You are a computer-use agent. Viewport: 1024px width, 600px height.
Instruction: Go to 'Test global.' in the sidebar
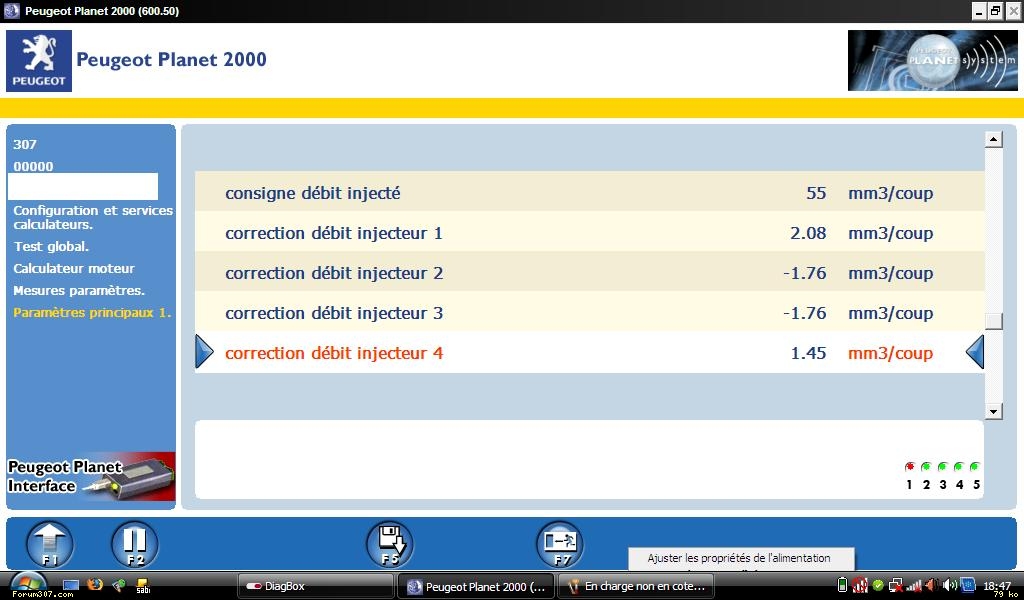[x=51, y=246]
